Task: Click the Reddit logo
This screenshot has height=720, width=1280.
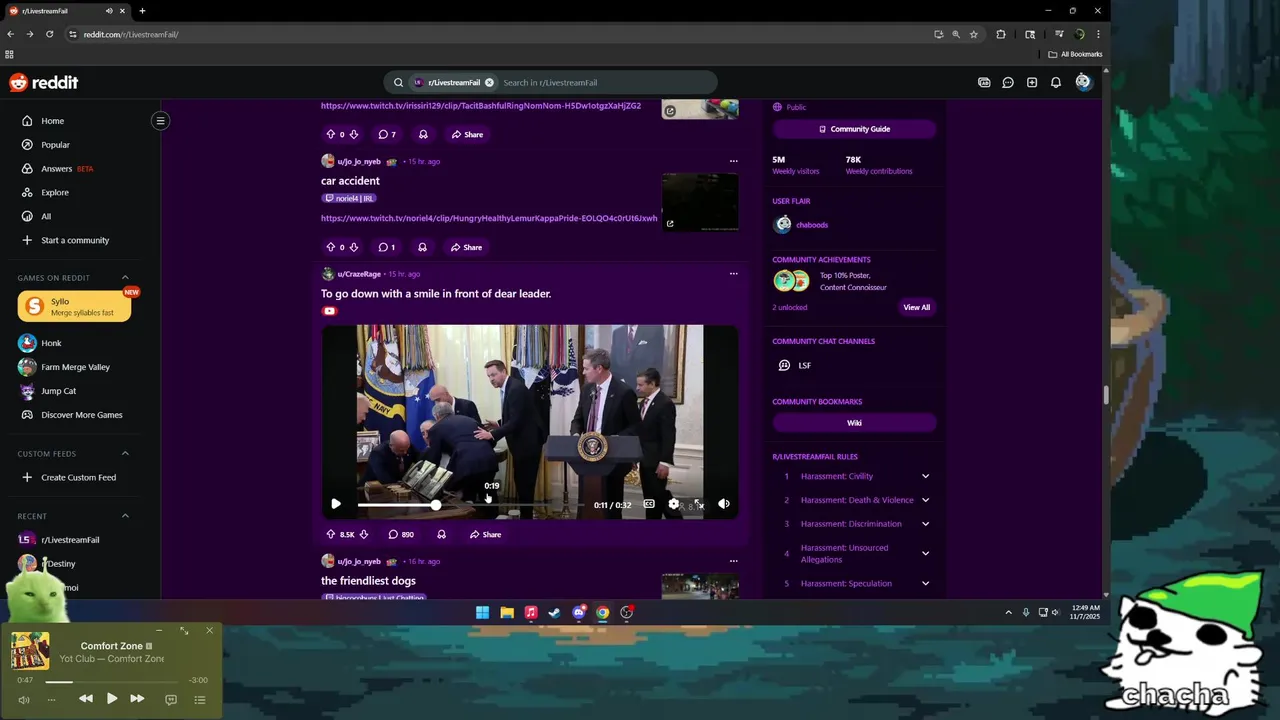Action: pos(43,83)
